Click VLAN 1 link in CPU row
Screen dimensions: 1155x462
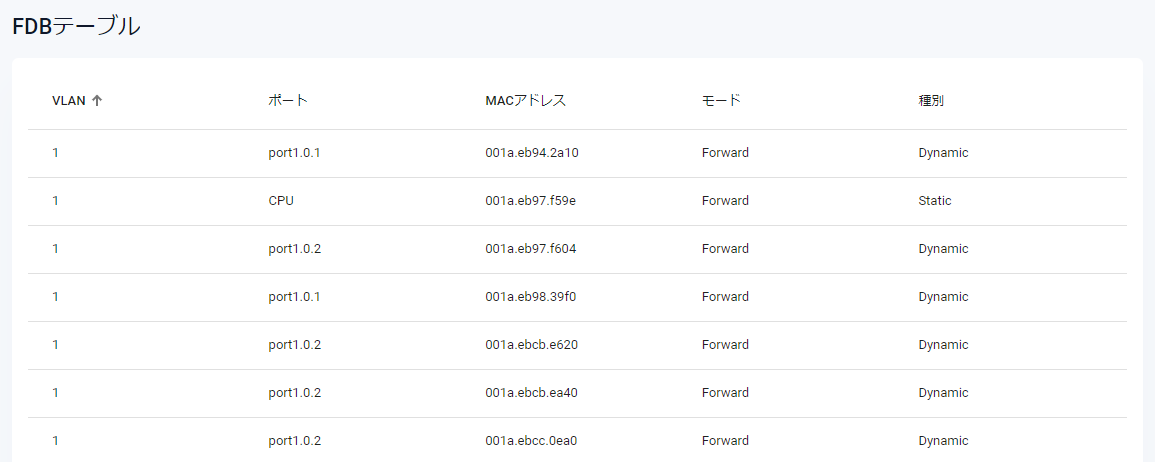[55, 201]
